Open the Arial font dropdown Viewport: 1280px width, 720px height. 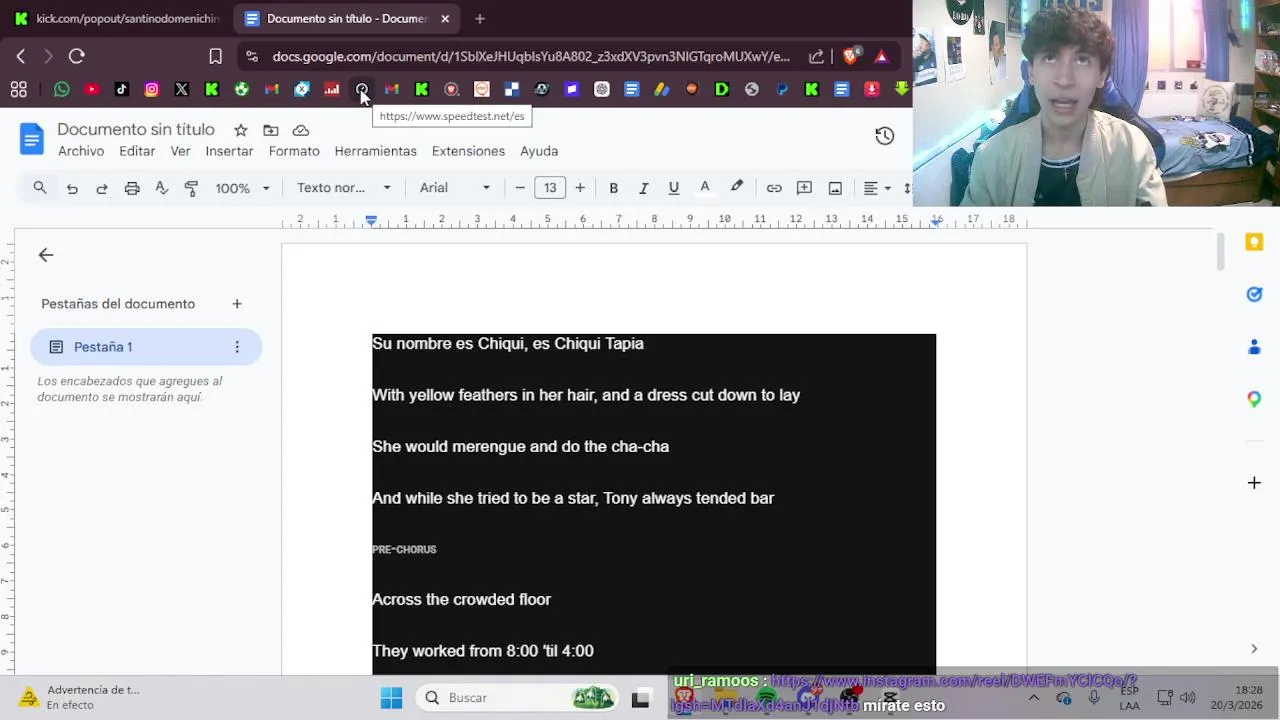tap(455, 188)
